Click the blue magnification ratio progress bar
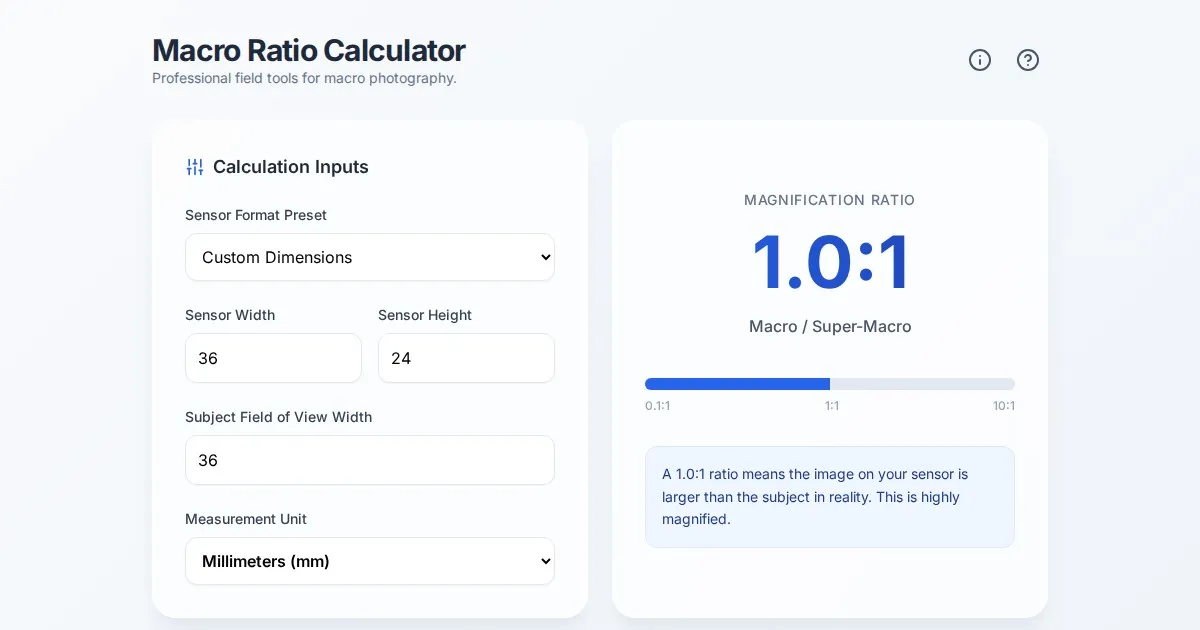 [738, 384]
